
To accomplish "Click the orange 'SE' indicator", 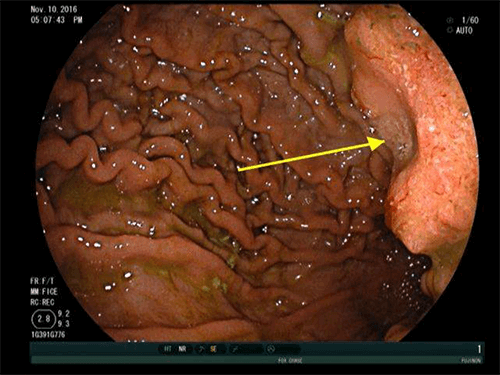I will (213, 349).
